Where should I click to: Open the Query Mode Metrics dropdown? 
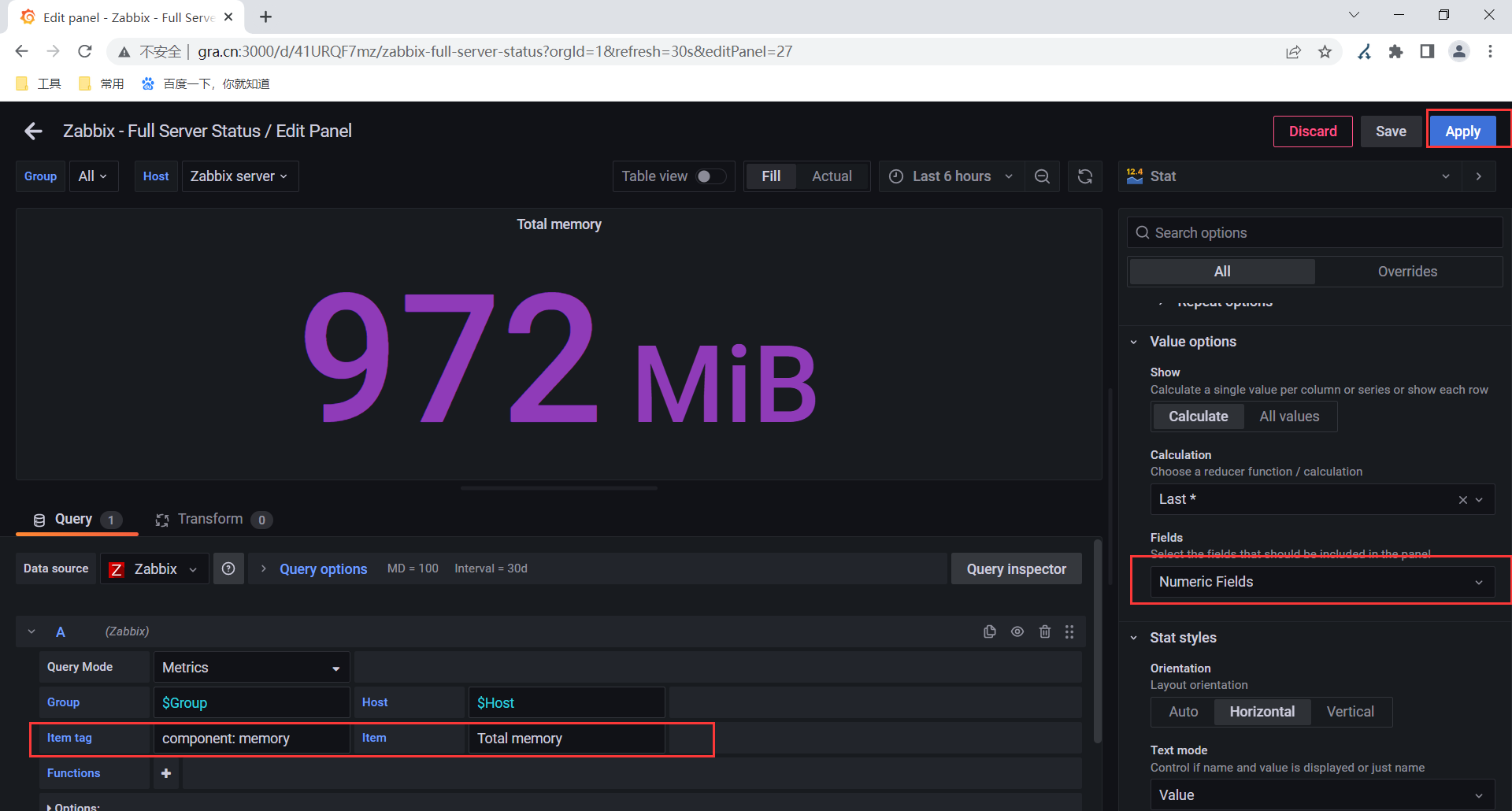pos(251,667)
